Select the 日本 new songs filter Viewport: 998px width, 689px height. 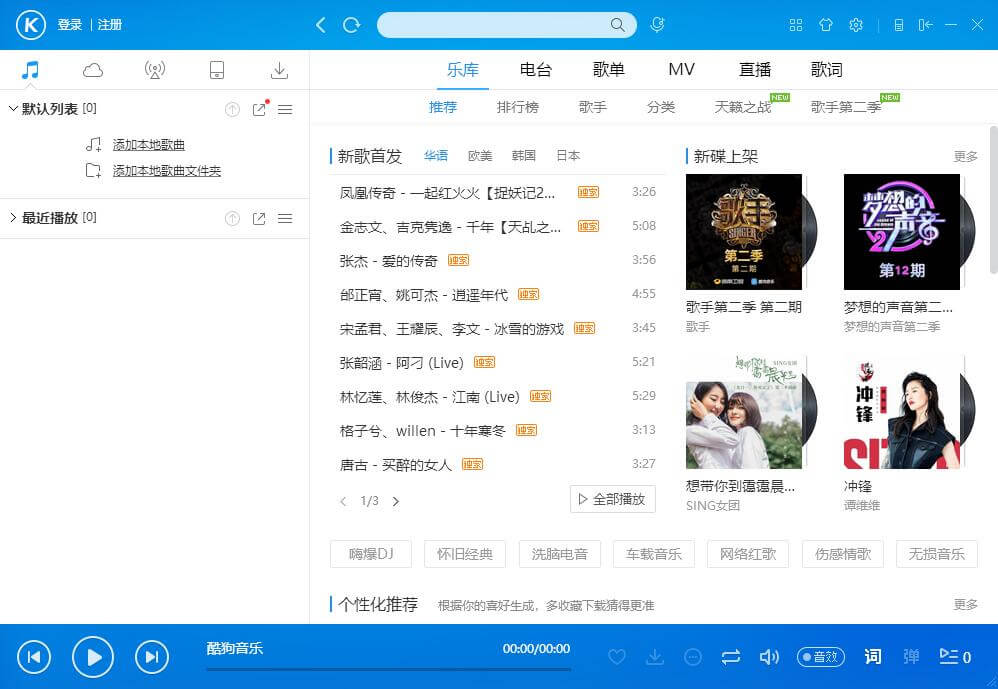pos(568,156)
